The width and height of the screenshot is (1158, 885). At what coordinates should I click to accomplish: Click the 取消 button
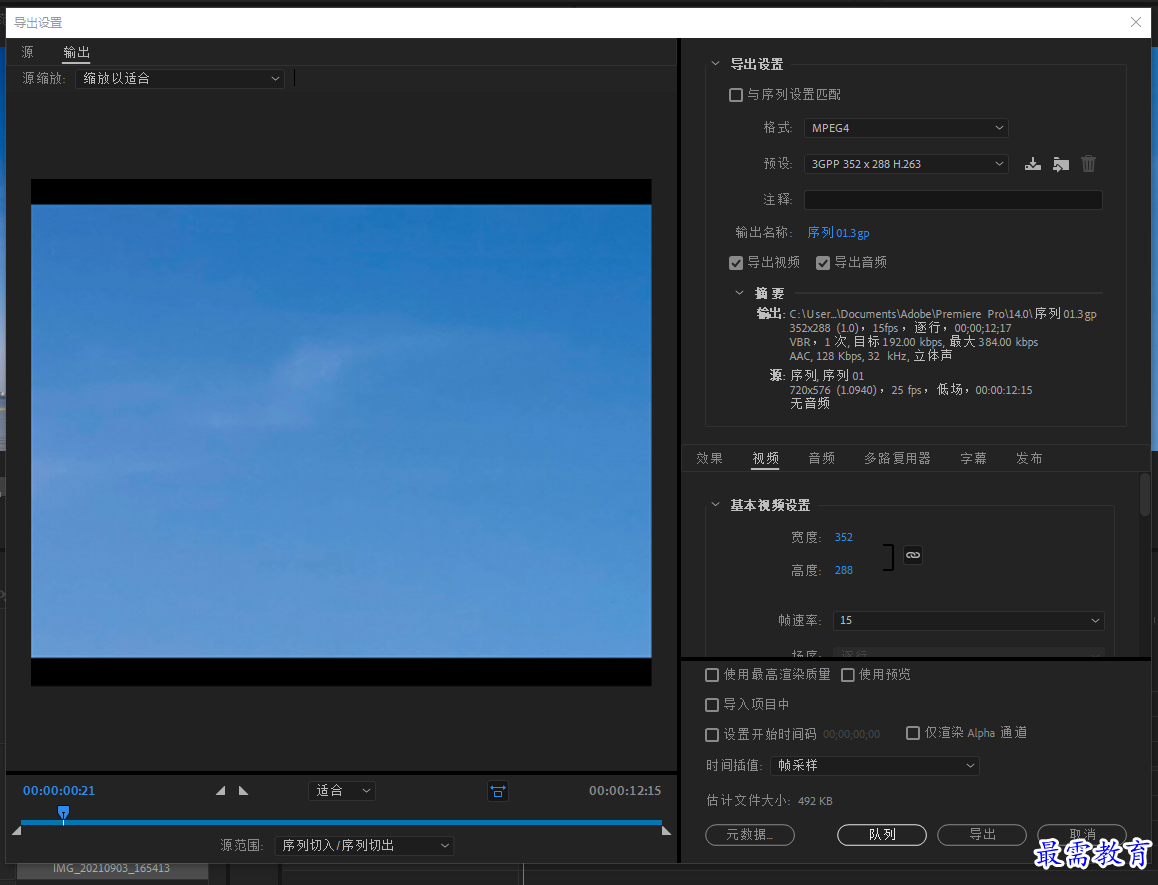click(x=1081, y=835)
